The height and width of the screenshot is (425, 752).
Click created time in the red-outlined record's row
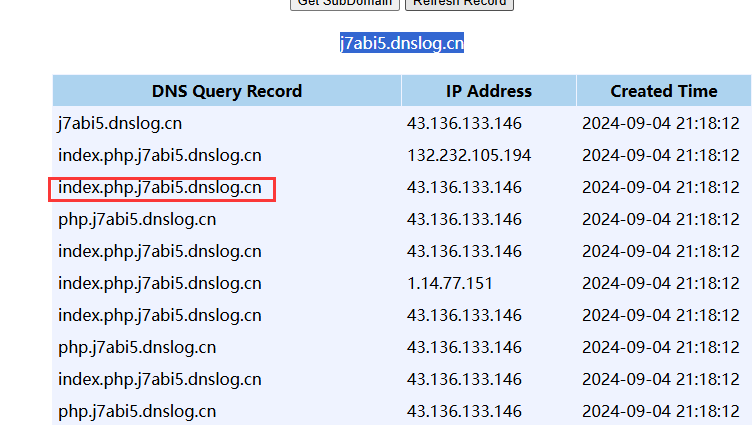click(x=660, y=187)
